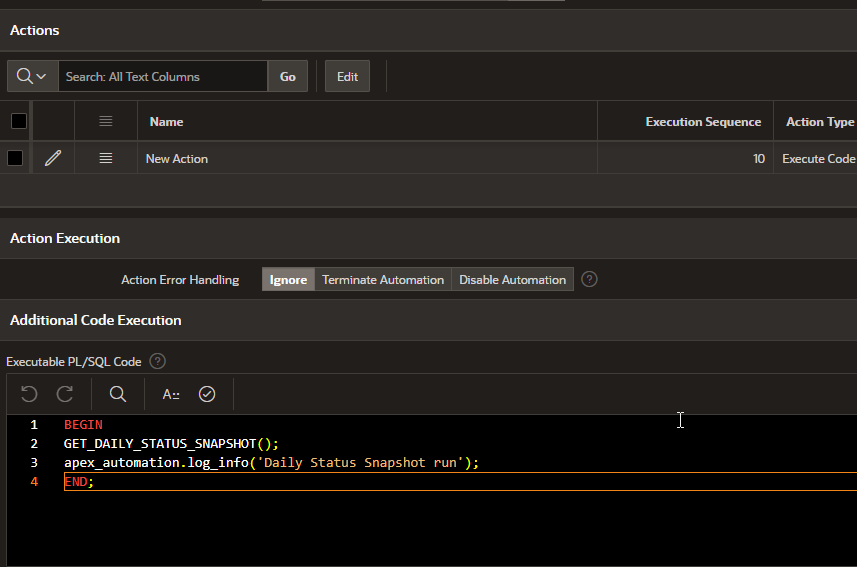Click the Validate checkmark icon in editor
Viewport: 857px width, 567px height.
[x=207, y=394]
